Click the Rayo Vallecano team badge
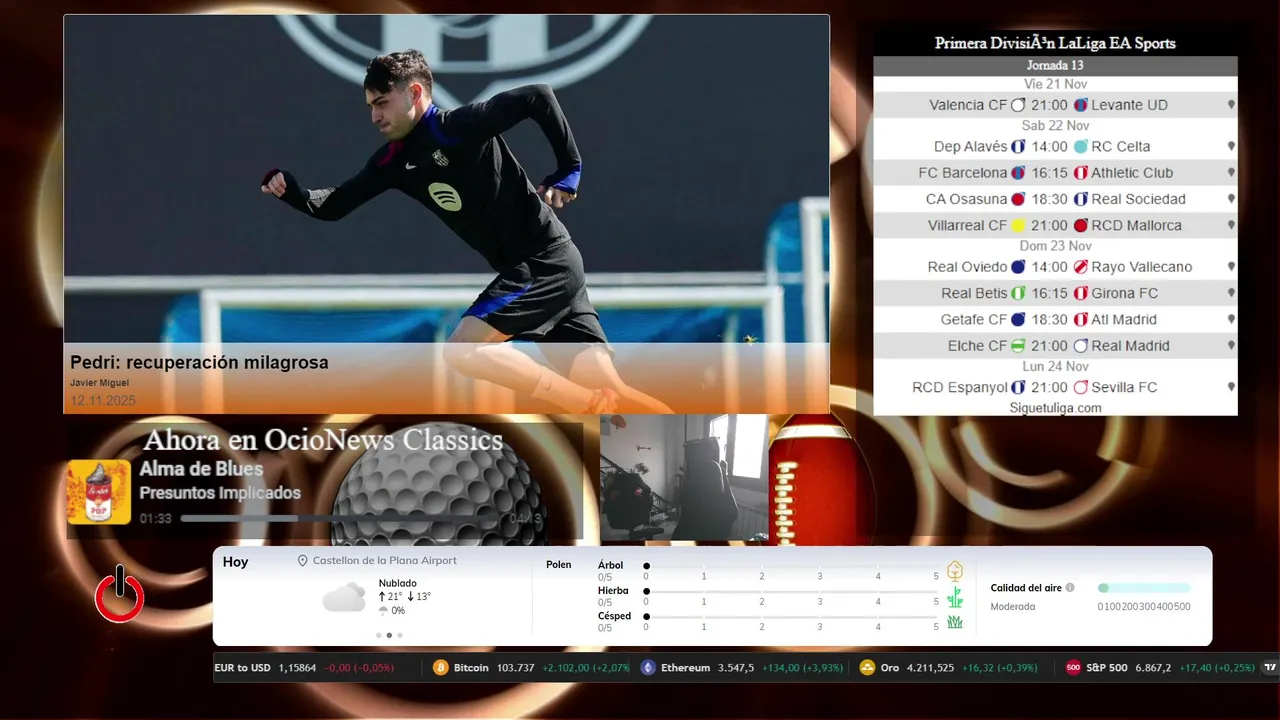Screen dimensions: 1280x720 click(1081, 267)
